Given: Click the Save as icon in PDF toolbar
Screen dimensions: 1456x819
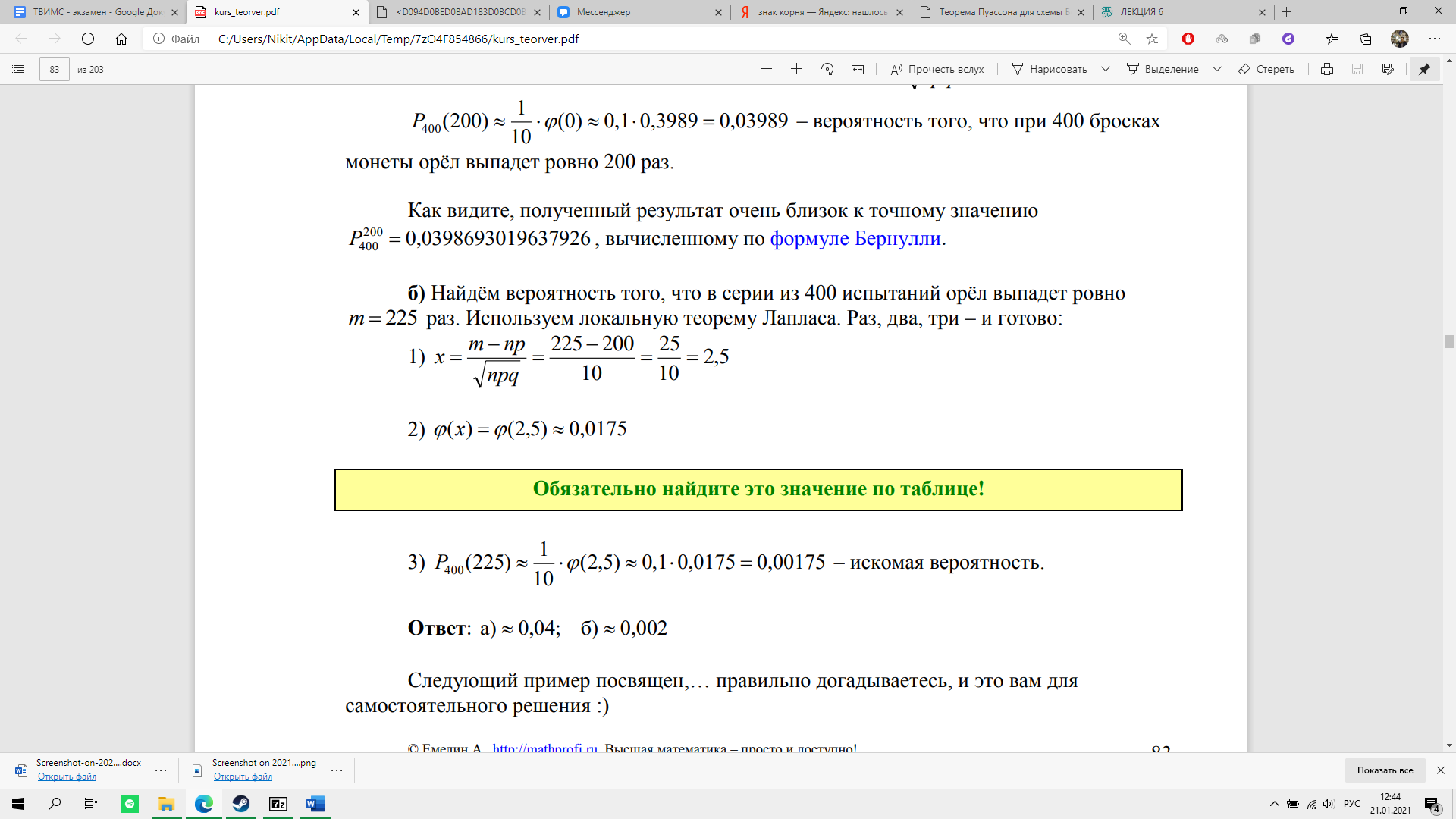Looking at the screenshot, I should 1388,69.
